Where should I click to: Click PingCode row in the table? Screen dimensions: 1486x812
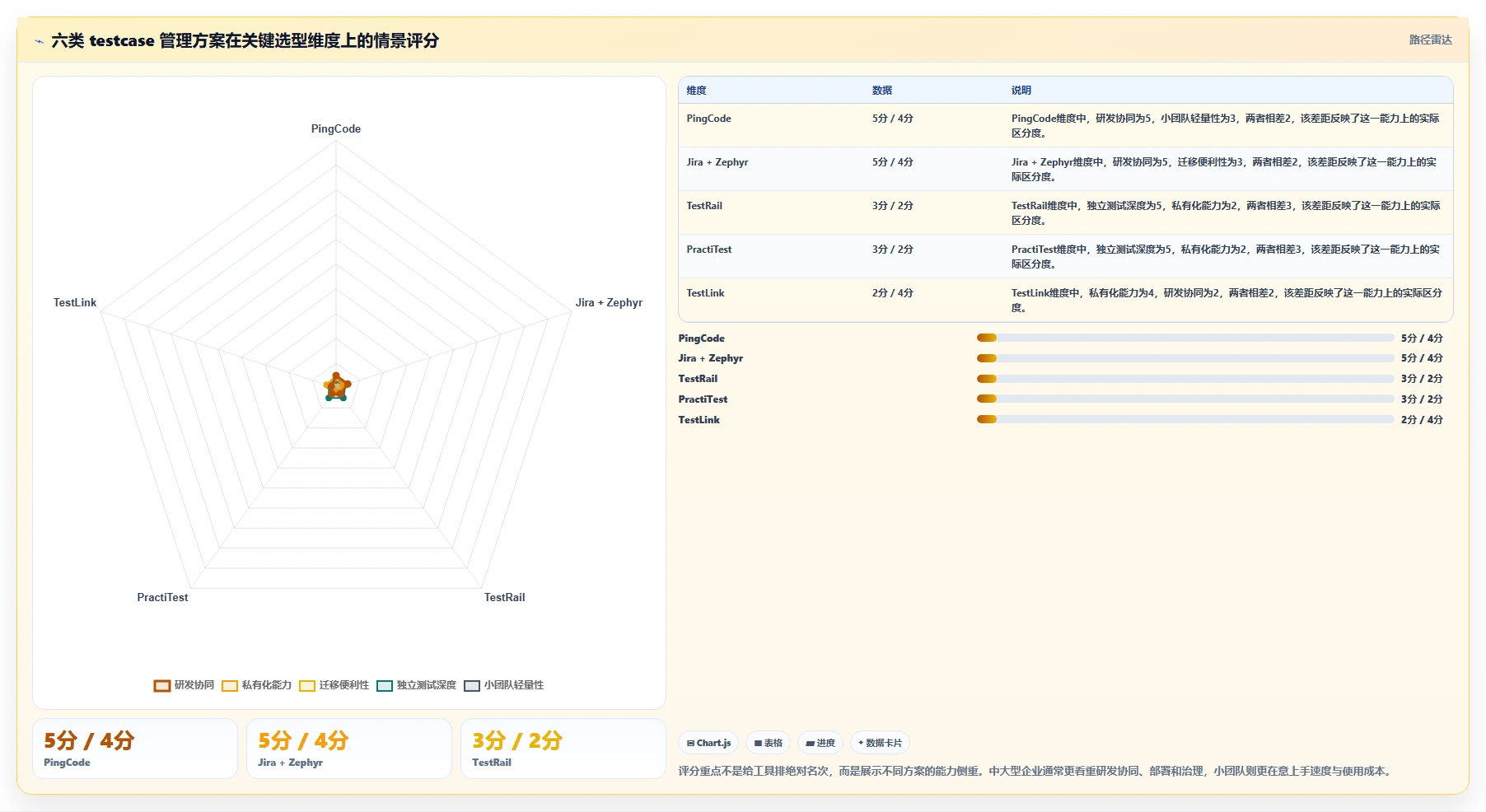click(1065, 125)
